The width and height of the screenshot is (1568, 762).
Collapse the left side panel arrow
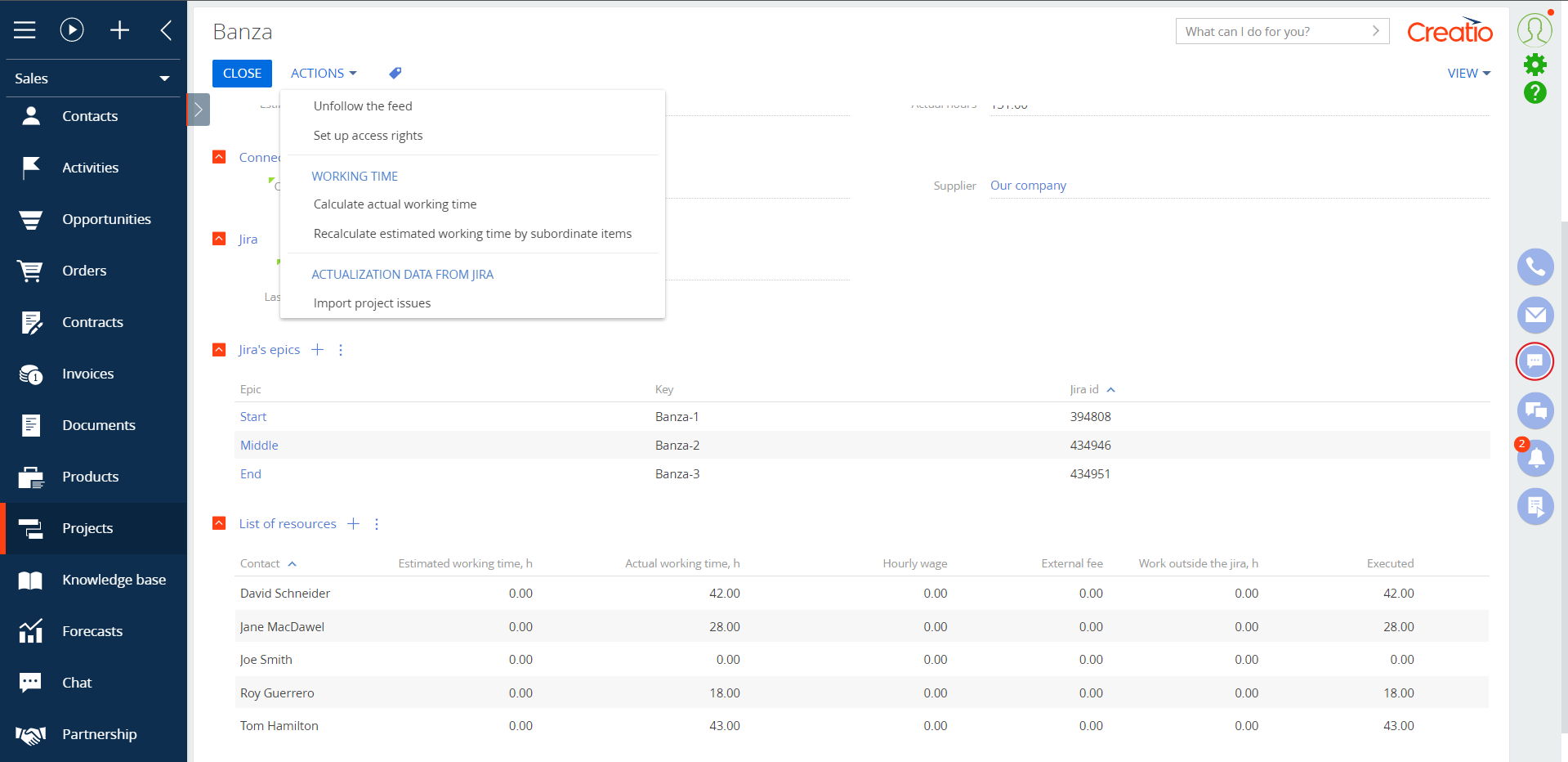[166, 30]
